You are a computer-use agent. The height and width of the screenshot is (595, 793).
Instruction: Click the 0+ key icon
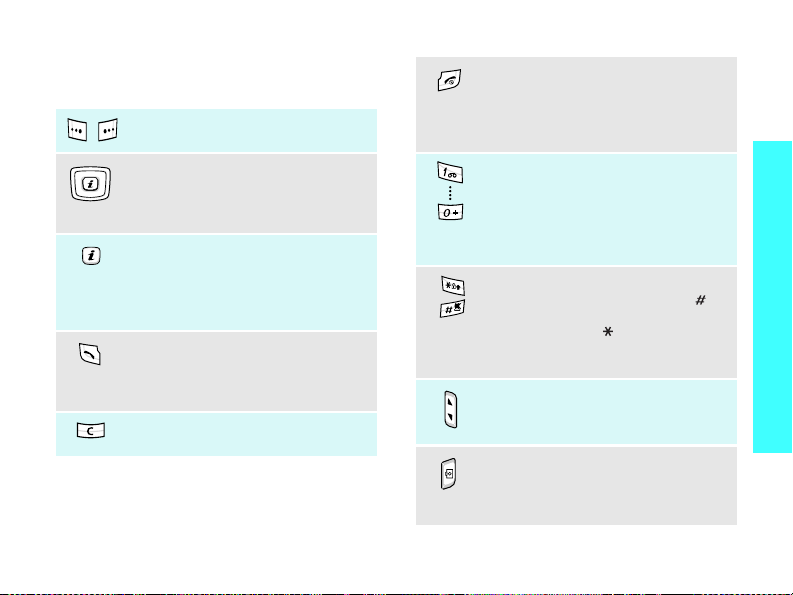pos(450,212)
